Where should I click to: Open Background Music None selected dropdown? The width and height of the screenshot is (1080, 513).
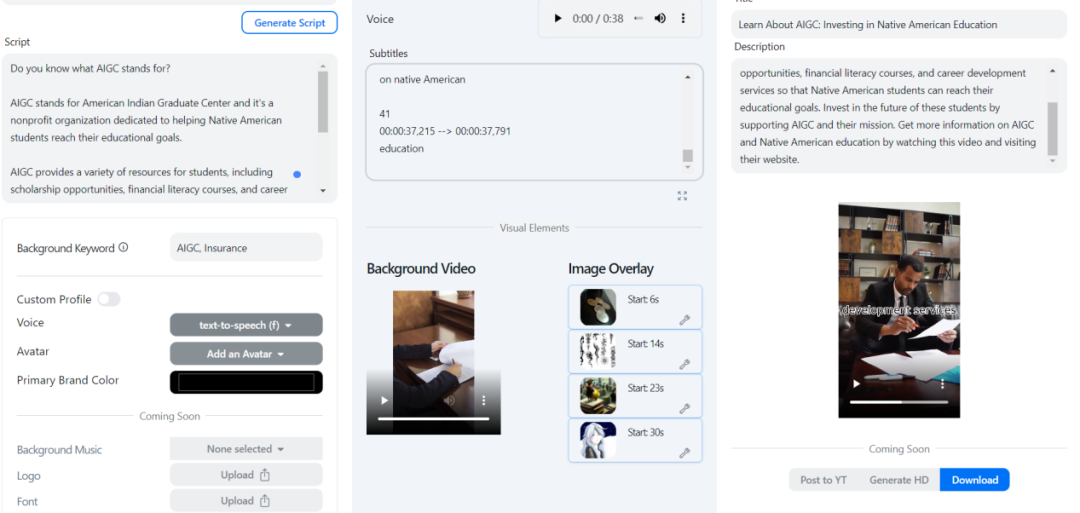pyautogui.click(x=246, y=449)
